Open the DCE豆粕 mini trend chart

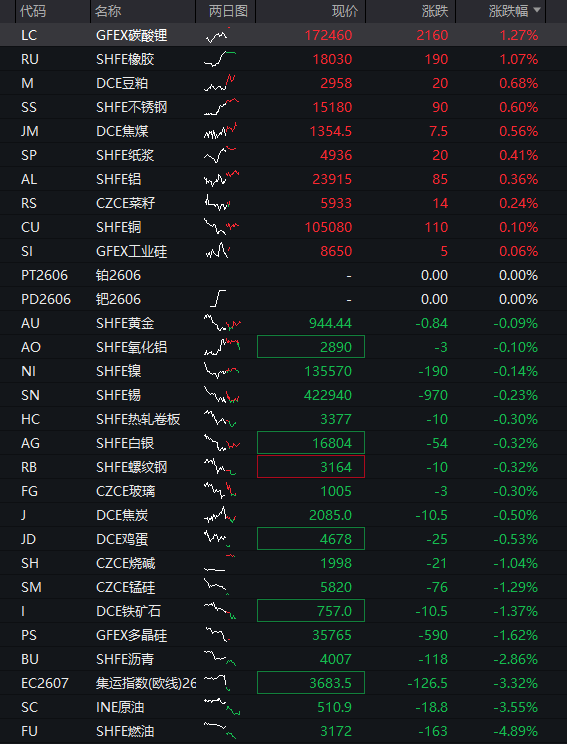tap(220, 83)
